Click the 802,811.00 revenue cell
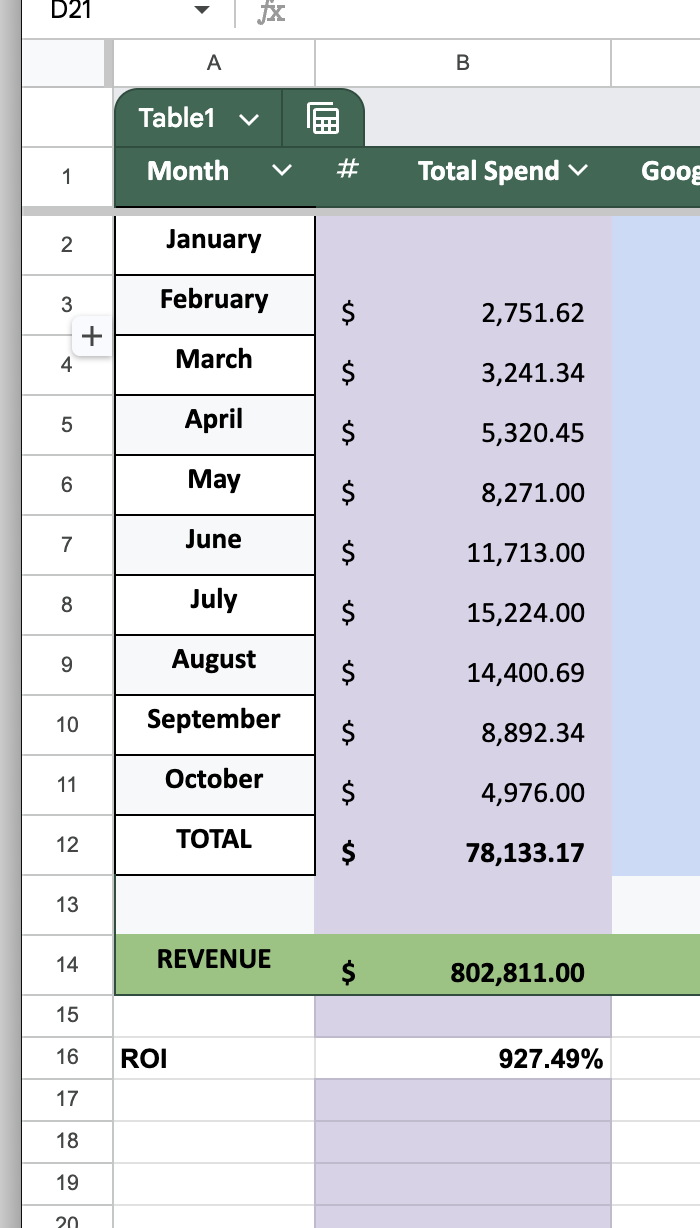This screenshot has width=700, height=1228. [462, 965]
